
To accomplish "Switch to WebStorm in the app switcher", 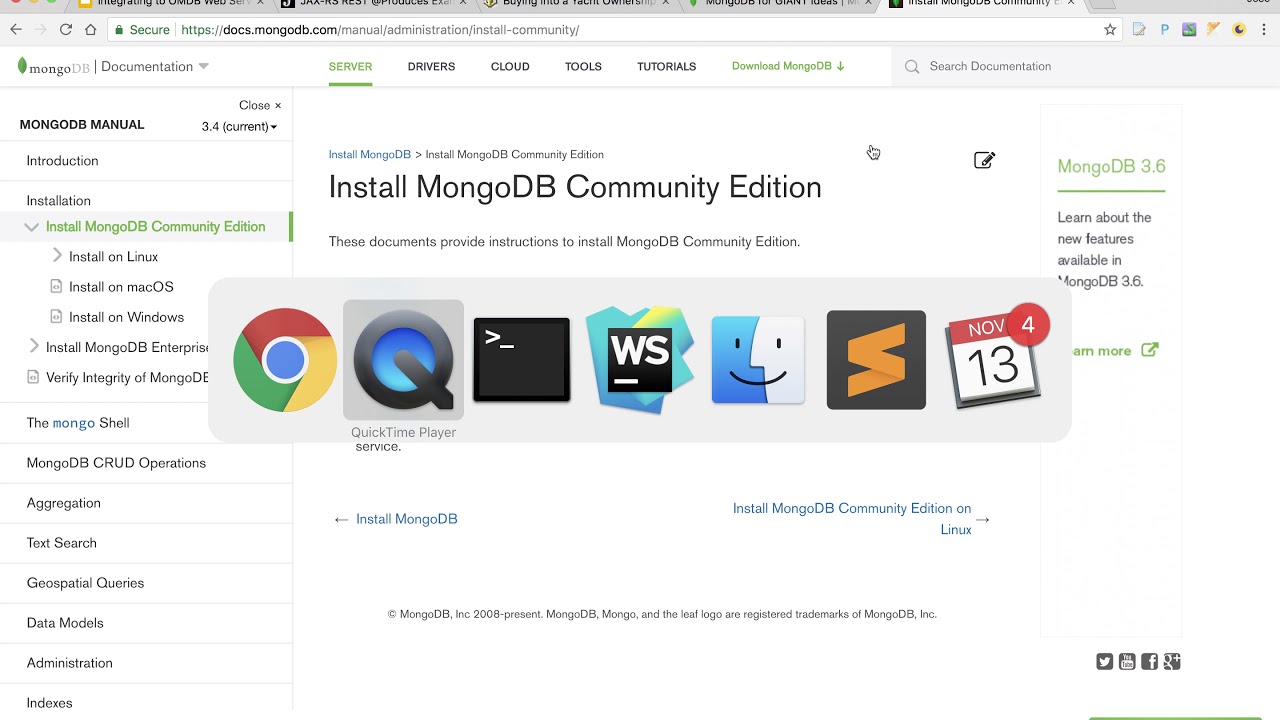I will point(640,360).
